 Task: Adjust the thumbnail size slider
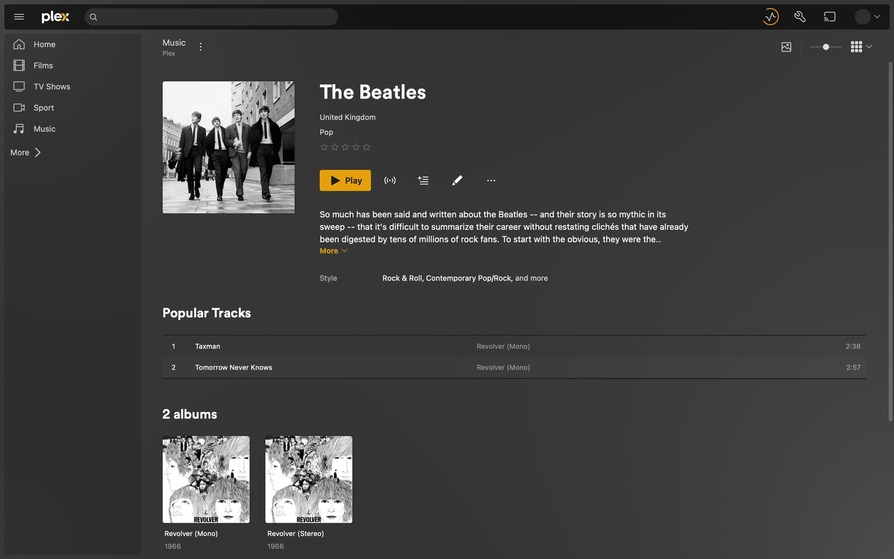click(x=826, y=47)
